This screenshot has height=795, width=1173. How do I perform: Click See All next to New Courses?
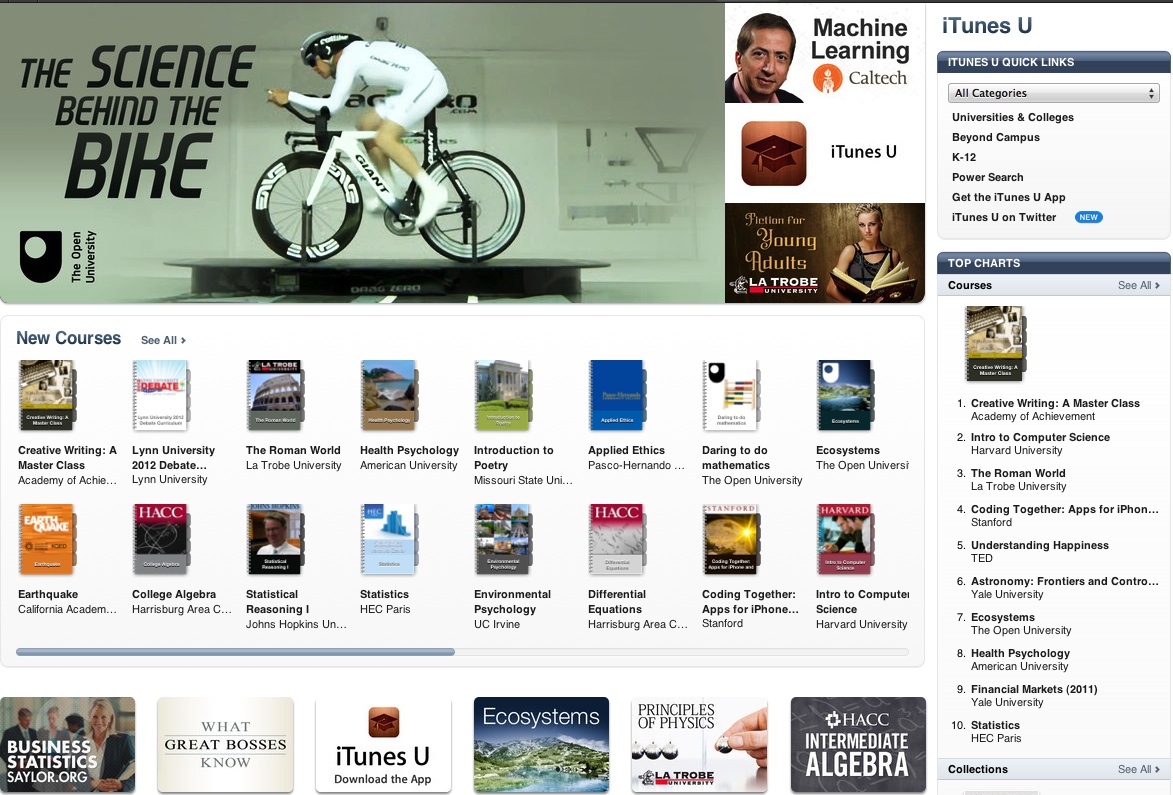163,340
